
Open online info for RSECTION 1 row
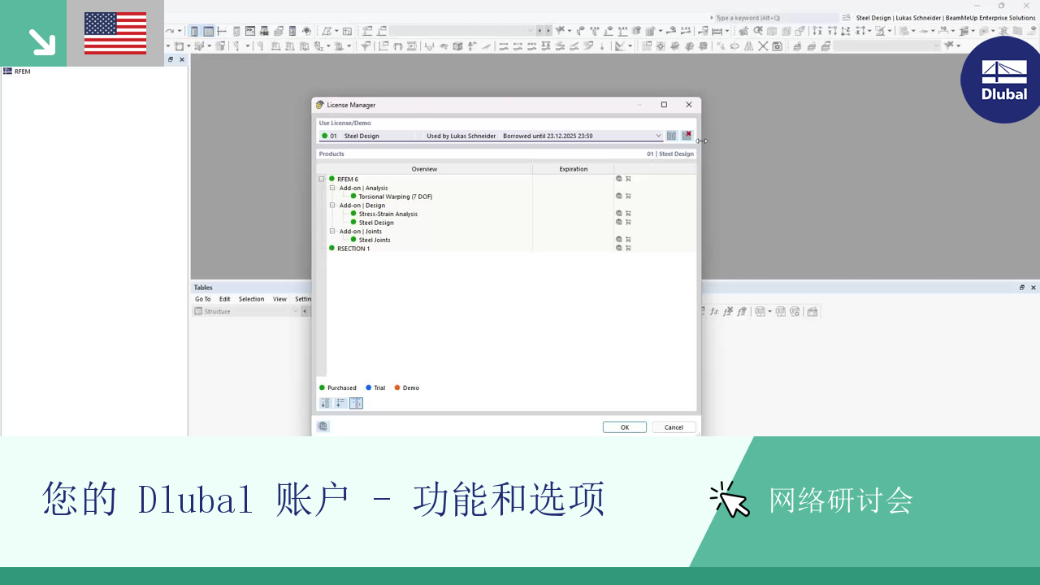[619, 248]
